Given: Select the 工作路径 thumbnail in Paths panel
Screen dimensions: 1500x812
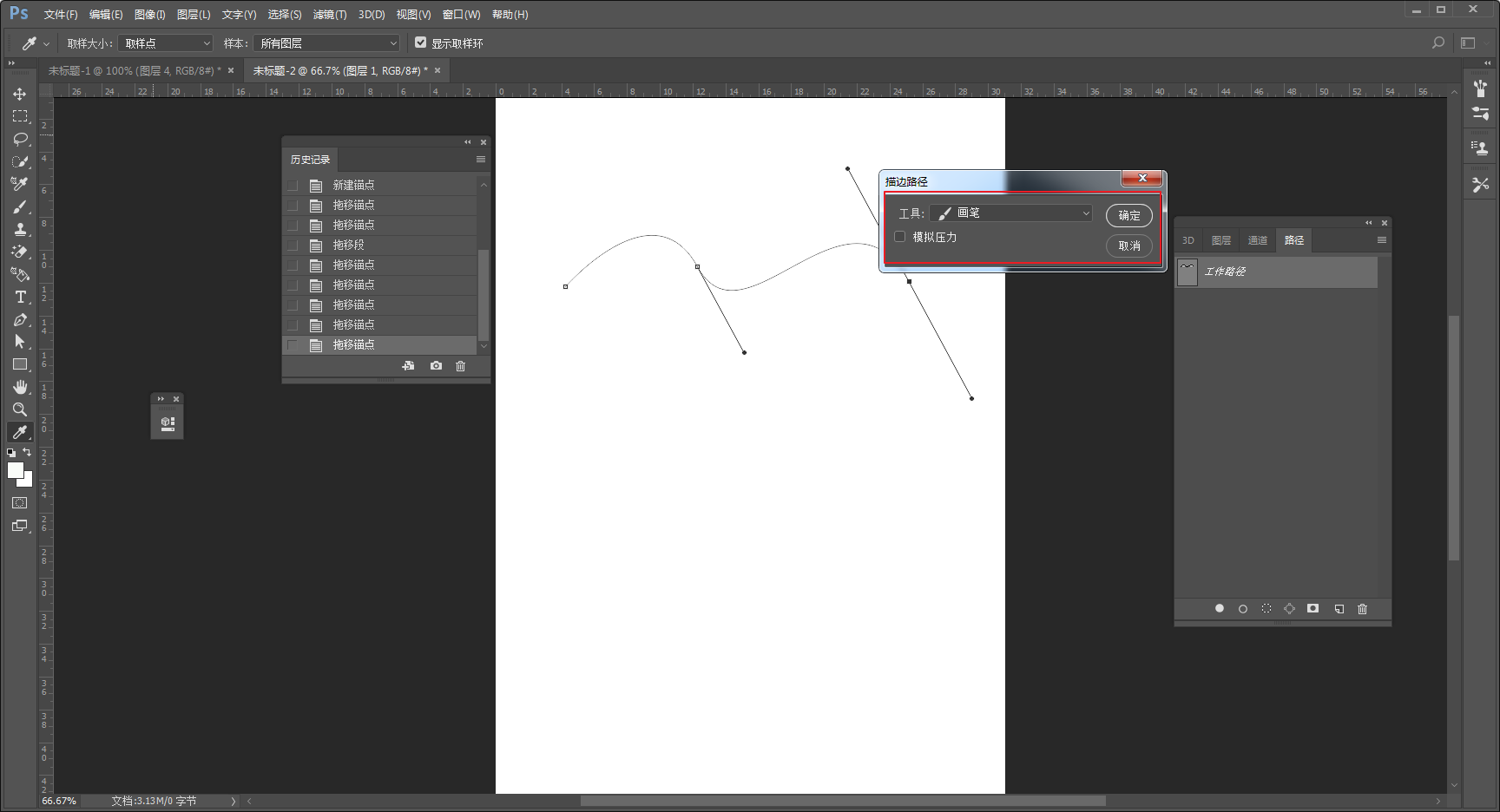Looking at the screenshot, I should click(x=1187, y=272).
